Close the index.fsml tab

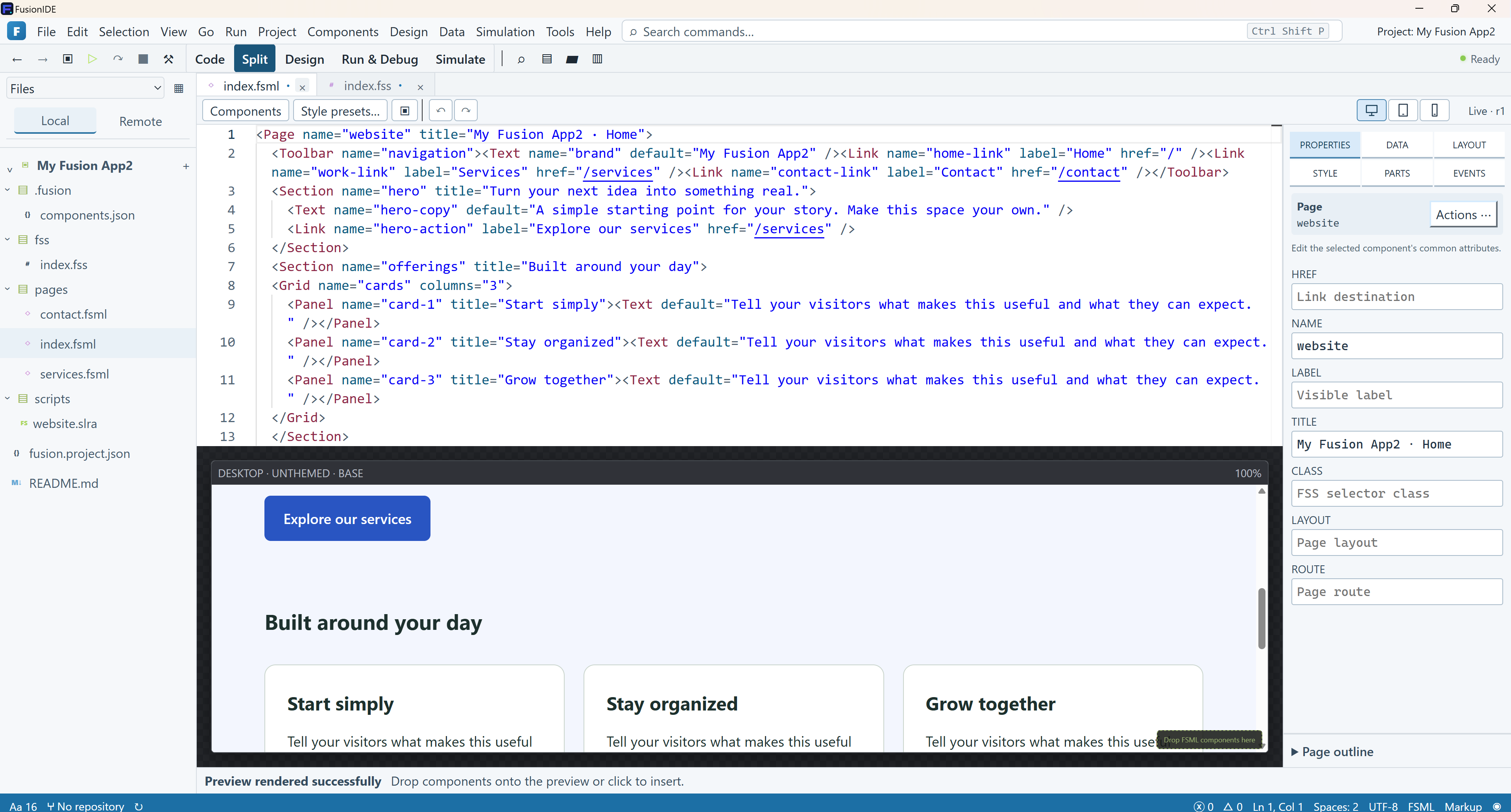point(302,87)
